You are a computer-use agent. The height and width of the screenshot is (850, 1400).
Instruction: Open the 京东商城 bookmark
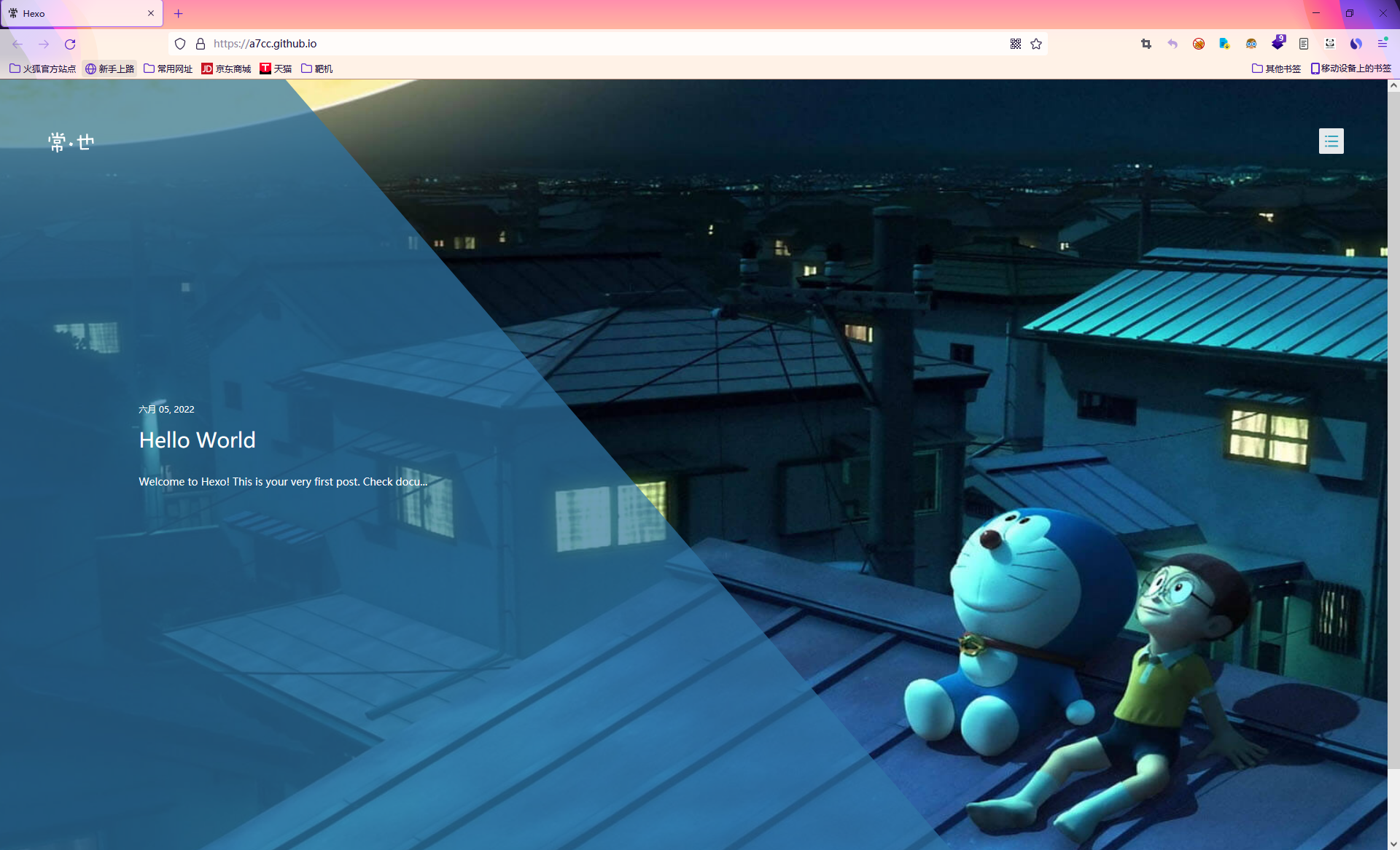point(226,69)
